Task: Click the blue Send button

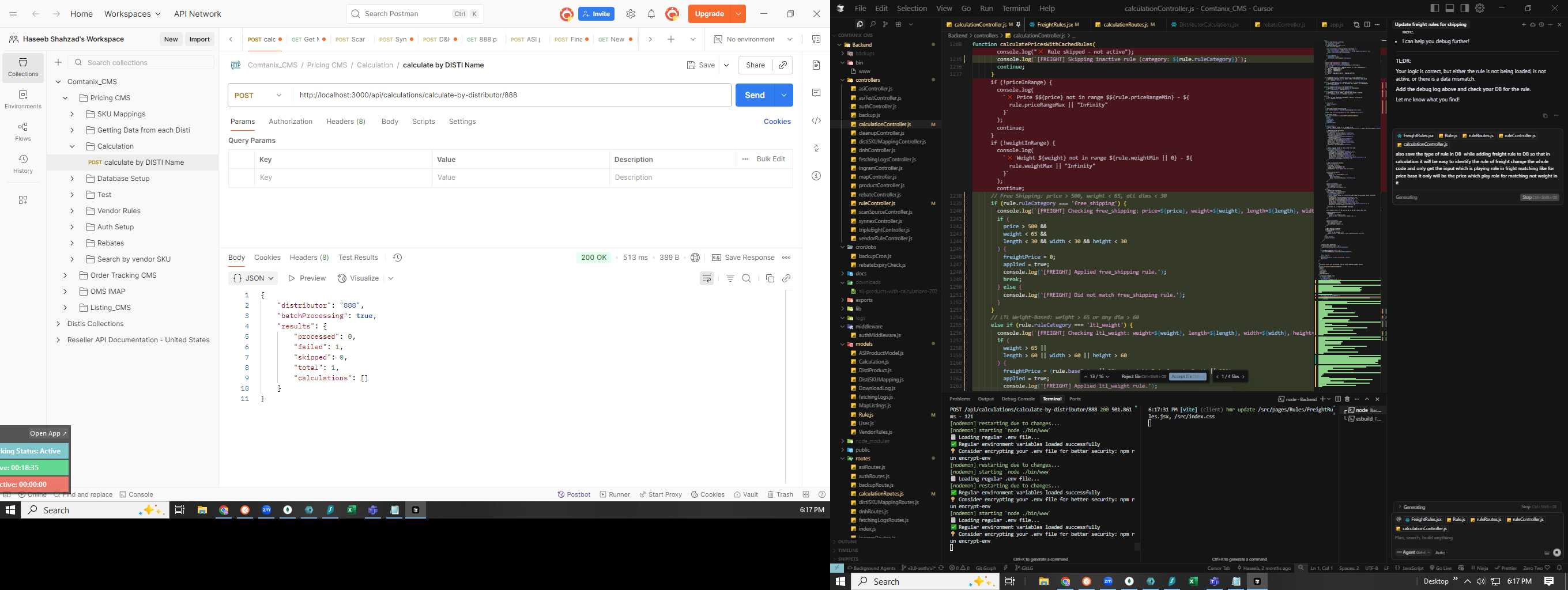Action: (755, 96)
